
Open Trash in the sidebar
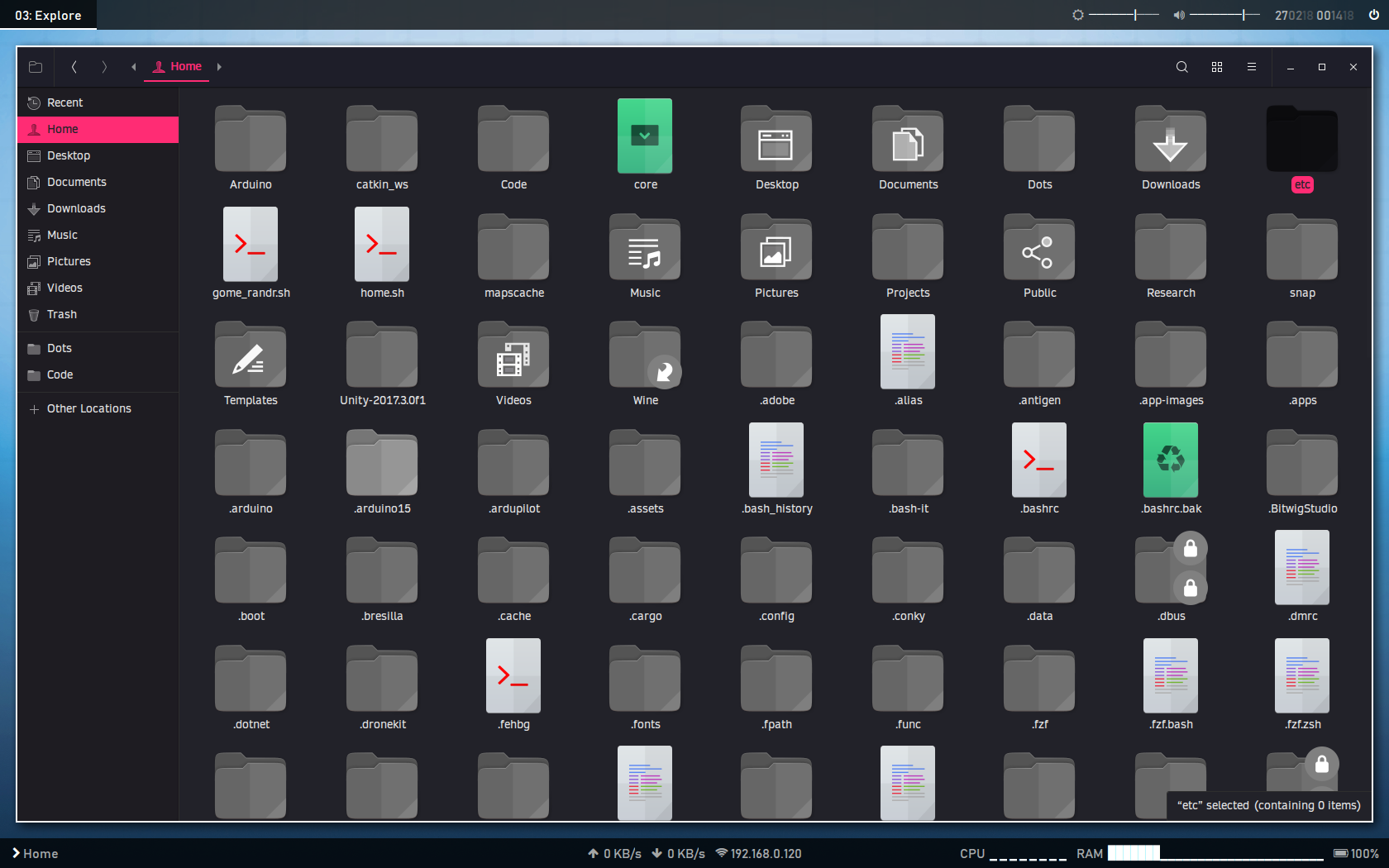(x=98, y=314)
